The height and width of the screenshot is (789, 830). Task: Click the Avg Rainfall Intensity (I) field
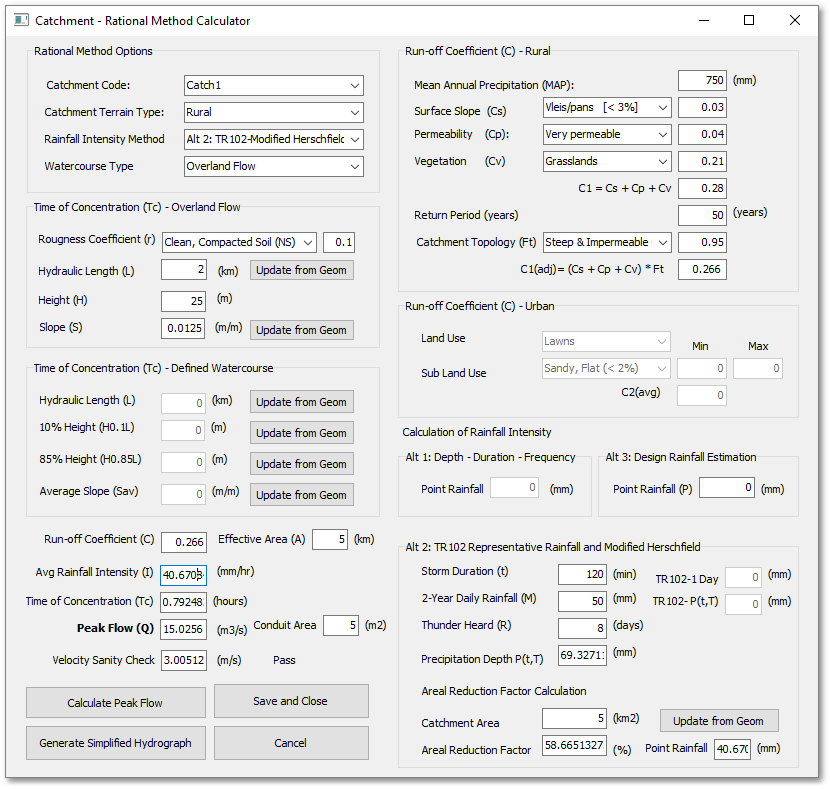[184, 575]
